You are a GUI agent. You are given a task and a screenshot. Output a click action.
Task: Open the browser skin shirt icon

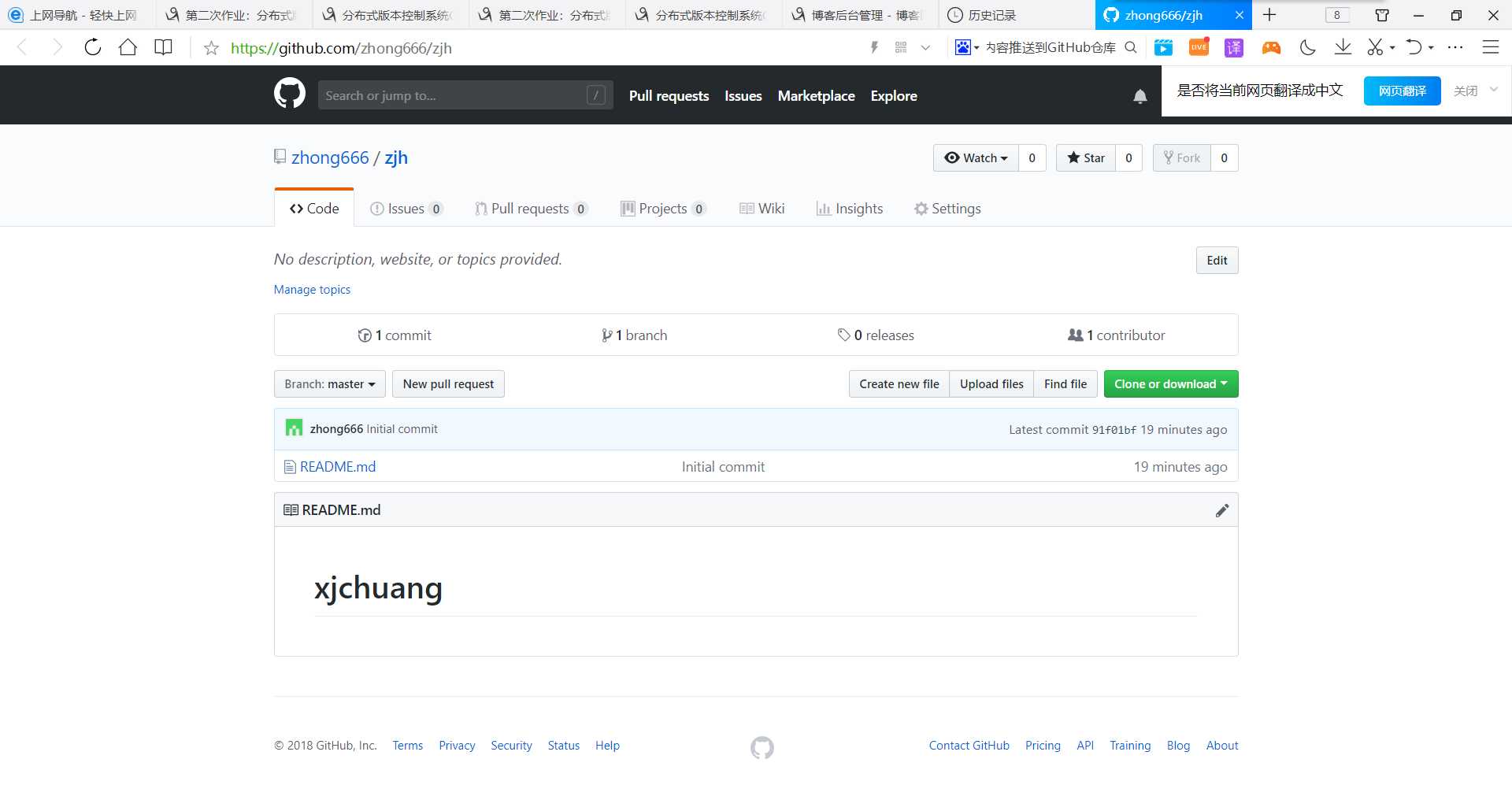(x=1381, y=15)
